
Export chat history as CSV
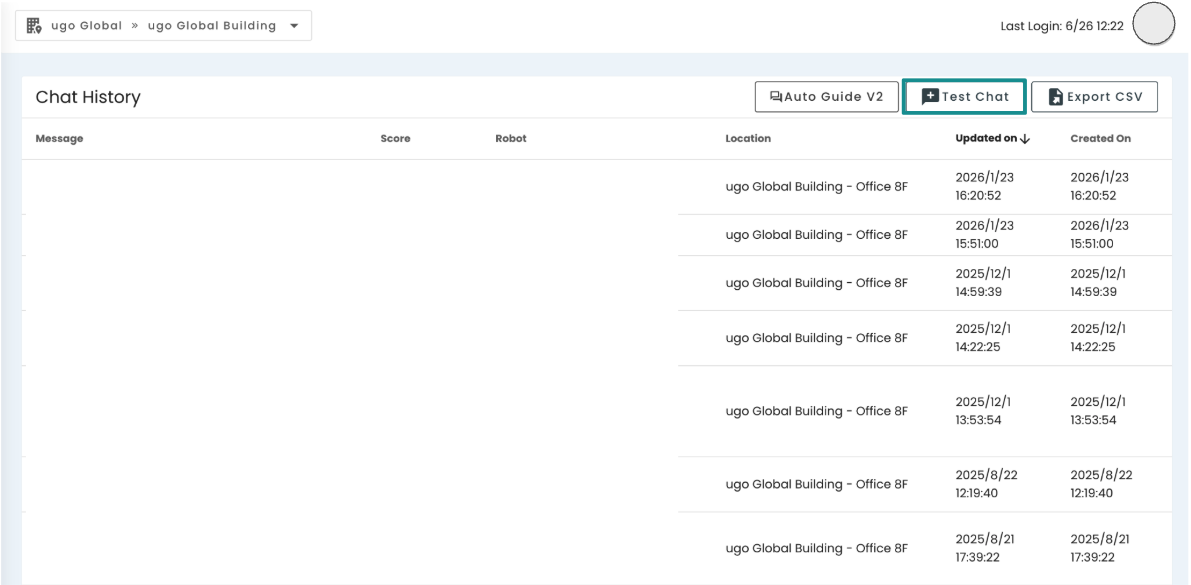[x=1095, y=96]
